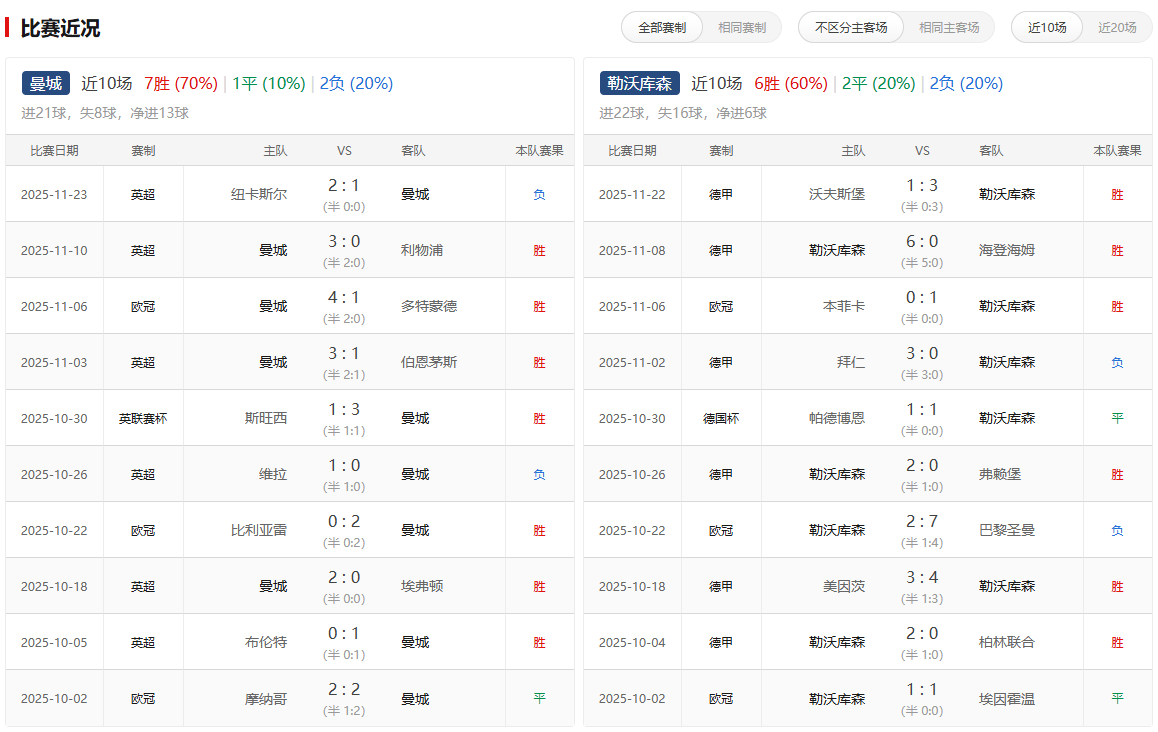Click the 多特蒙德 team name
Viewport: 1158px width, 732px height.
click(428, 306)
